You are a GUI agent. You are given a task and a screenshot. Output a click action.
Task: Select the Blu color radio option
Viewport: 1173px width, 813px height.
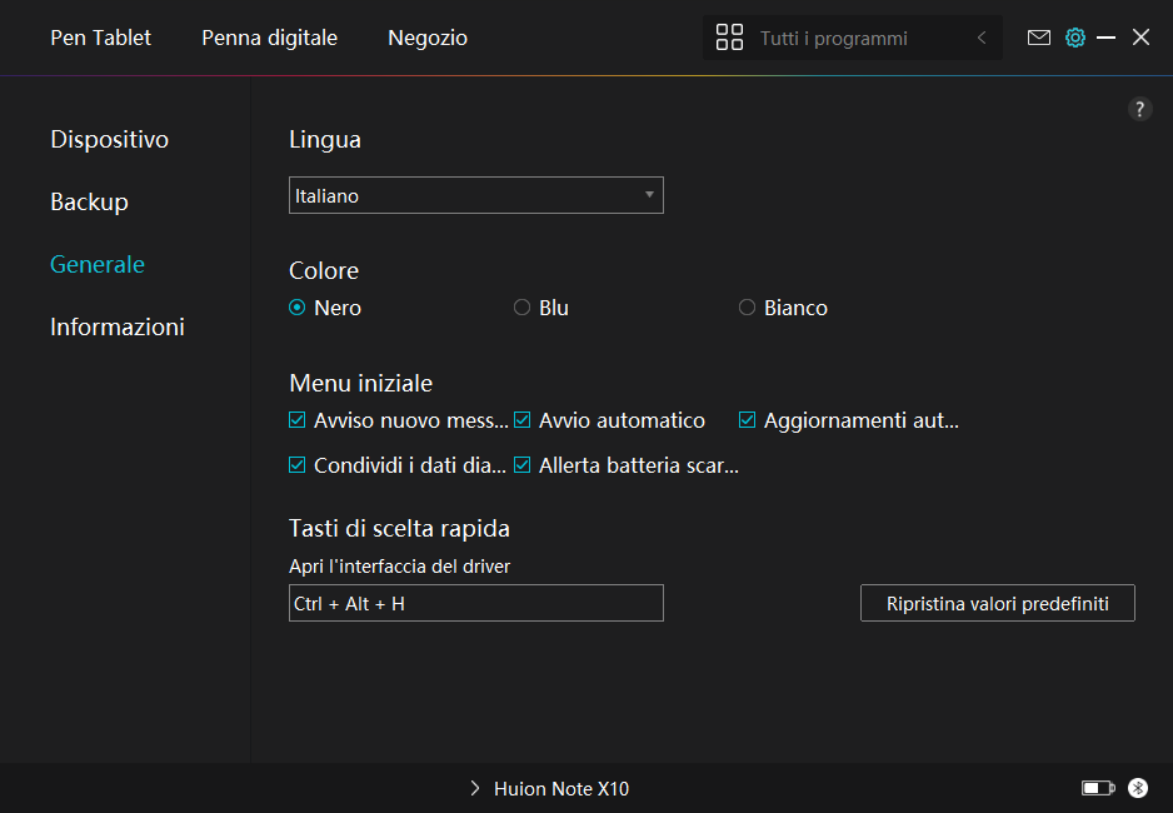[522, 308]
